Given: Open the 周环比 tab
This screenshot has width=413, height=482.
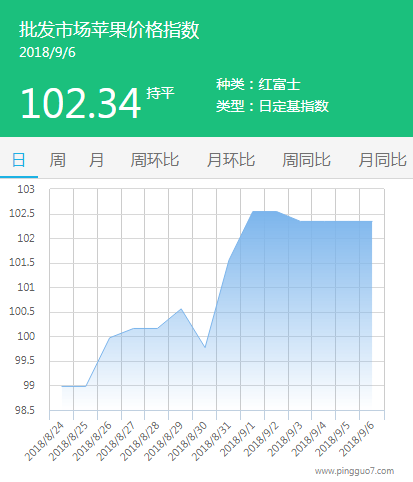Looking at the screenshot, I should click(155, 160).
